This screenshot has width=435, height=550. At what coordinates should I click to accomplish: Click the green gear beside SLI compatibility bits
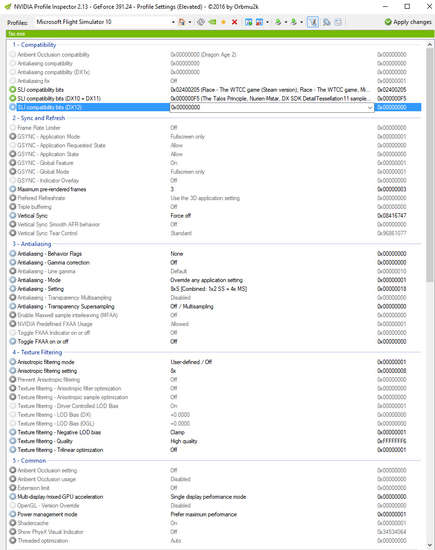[x=13, y=89]
